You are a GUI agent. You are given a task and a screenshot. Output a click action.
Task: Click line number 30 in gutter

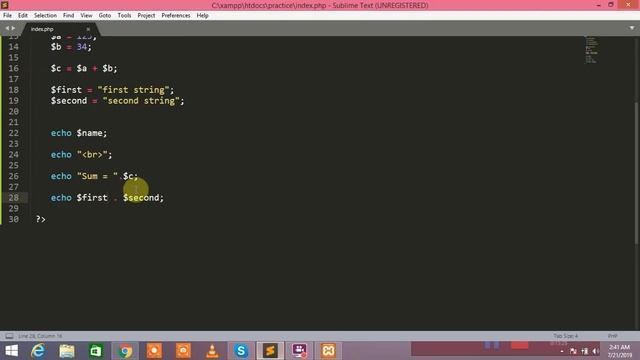[13, 219]
